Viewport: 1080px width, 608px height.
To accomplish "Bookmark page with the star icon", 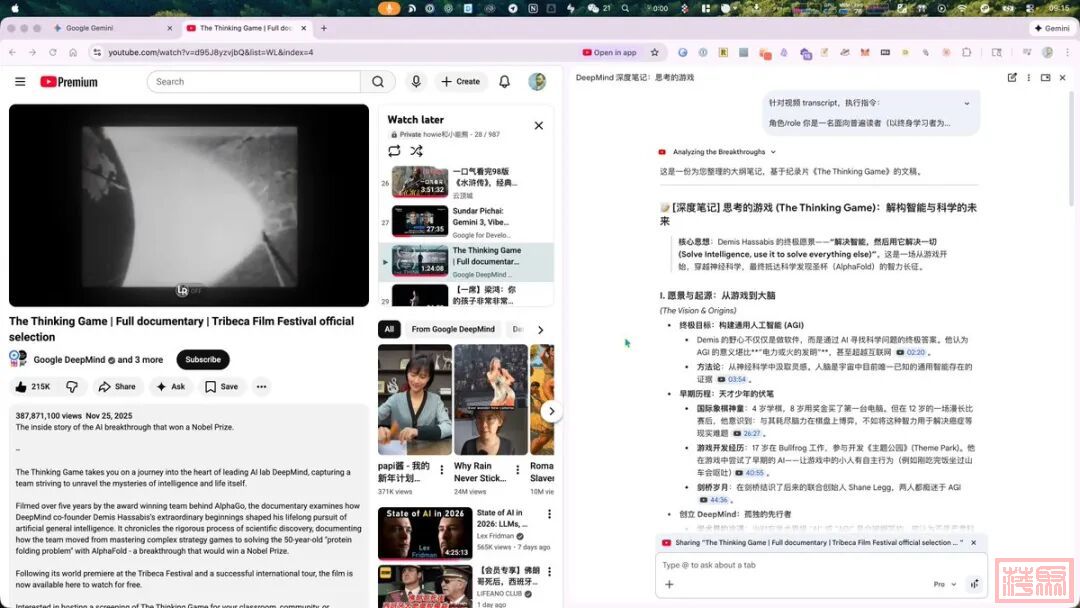I will pos(655,52).
